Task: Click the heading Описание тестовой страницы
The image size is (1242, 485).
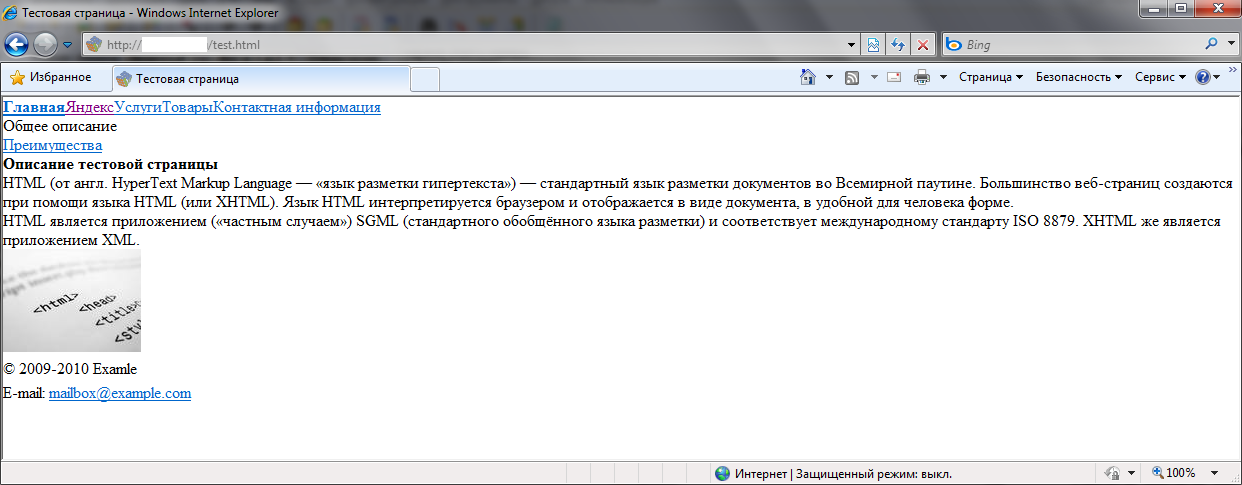Action: click(x=111, y=164)
